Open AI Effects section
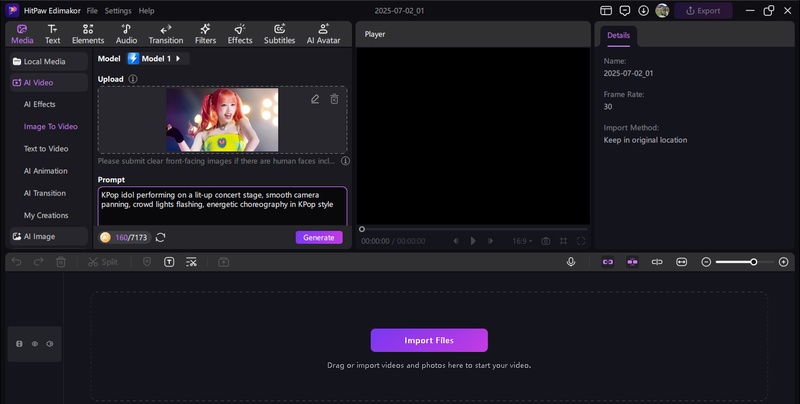 (x=39, y=104)
